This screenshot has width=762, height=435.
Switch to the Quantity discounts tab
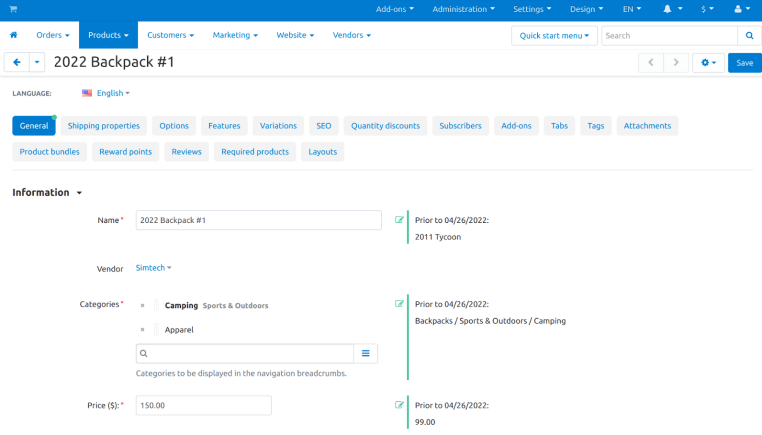385,126
